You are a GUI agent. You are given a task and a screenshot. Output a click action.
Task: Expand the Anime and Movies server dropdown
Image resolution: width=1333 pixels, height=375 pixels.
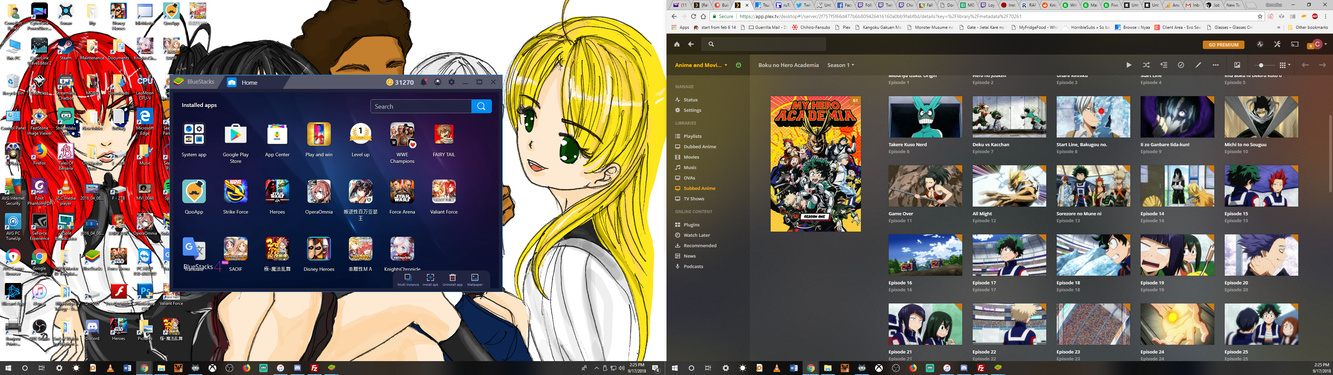point(704,65)
